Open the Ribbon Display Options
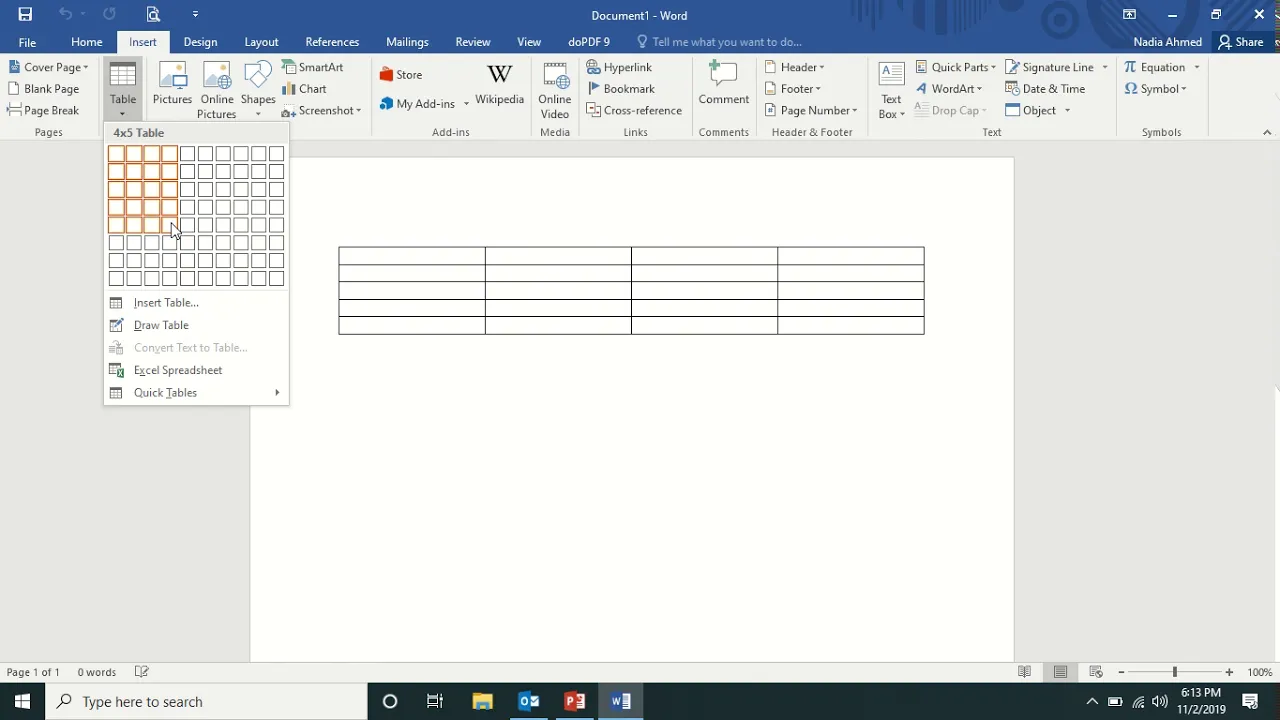Image resolution: width=1280 pixels, height=720 pixels. tap(1129, 14)
